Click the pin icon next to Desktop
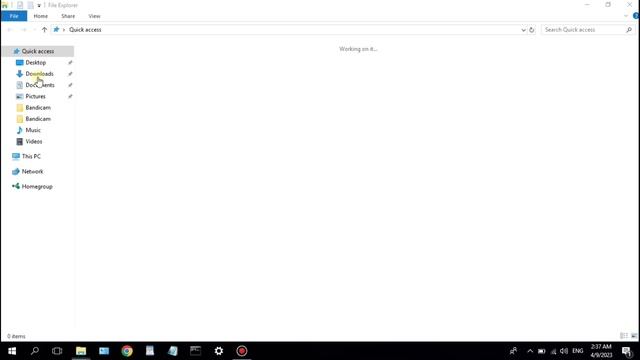 pos(70,62)
